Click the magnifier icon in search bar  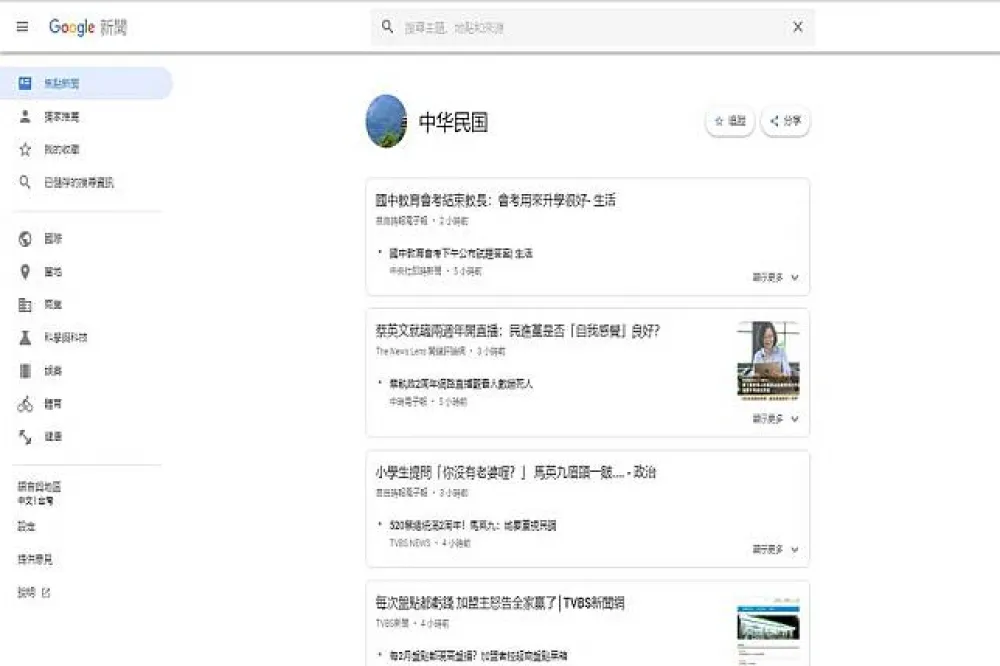pos(387,27)
